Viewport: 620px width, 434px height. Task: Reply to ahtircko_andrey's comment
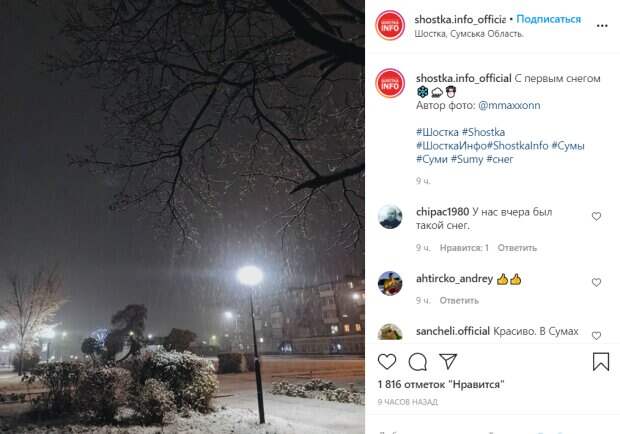[459, 300]
